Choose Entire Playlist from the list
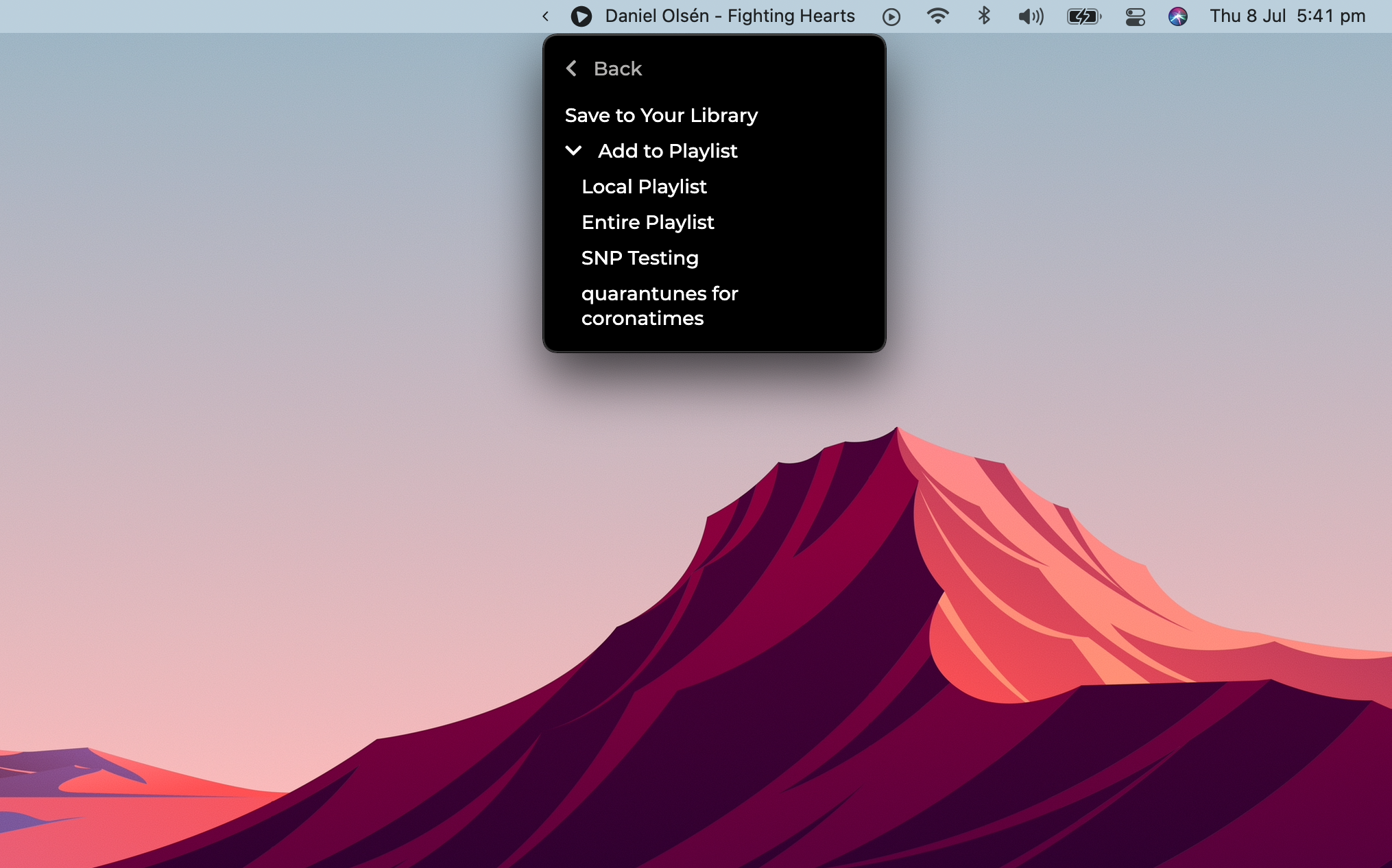Screen dimensions: 1392x868 click(647, 222)
